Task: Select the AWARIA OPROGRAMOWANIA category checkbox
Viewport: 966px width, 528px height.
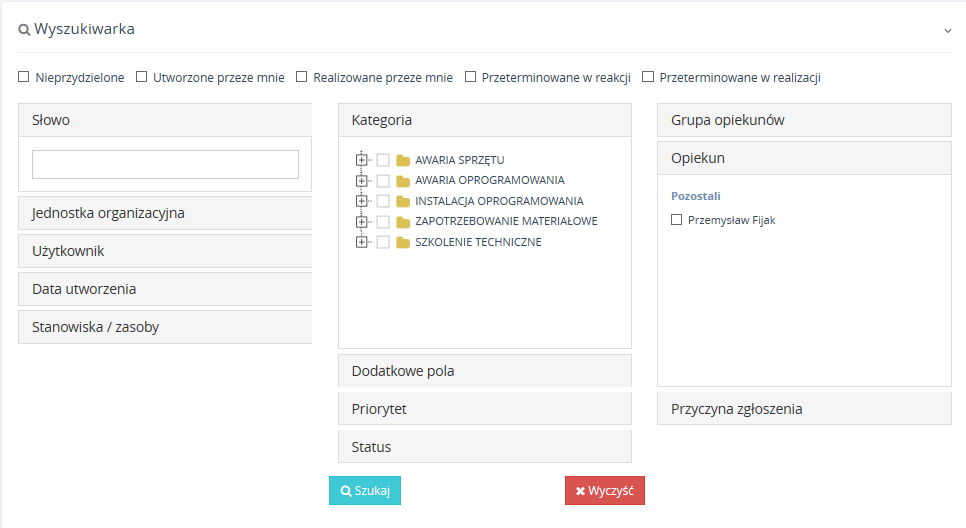Action: pyautogui.click(x=383, y=181)
